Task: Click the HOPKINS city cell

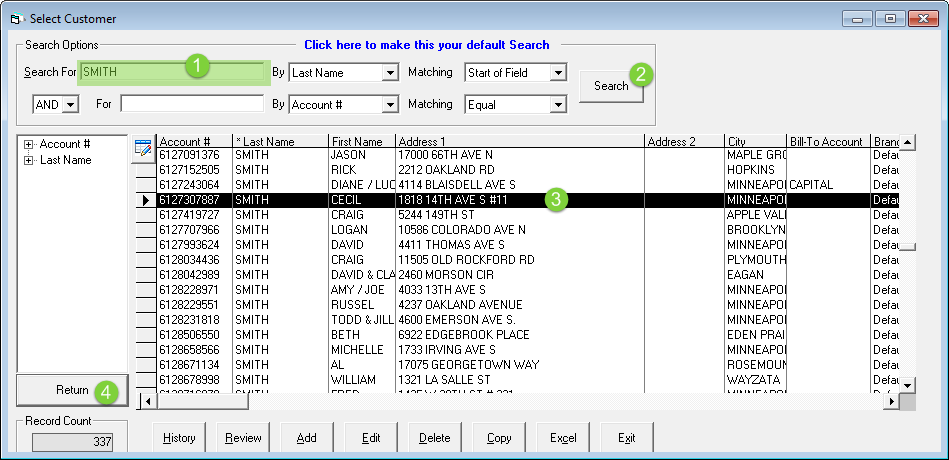Action: pyautogui.click(x=755, y=169)
